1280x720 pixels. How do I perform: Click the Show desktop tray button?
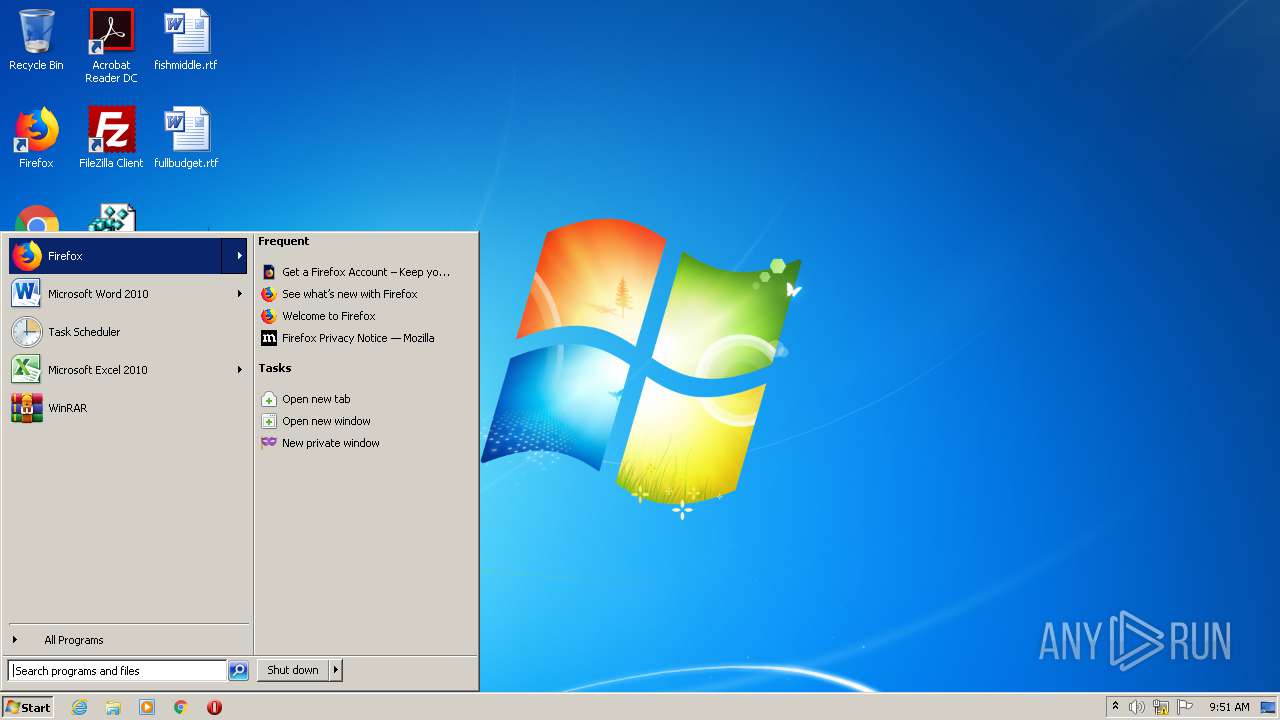tap(1268, 707)
